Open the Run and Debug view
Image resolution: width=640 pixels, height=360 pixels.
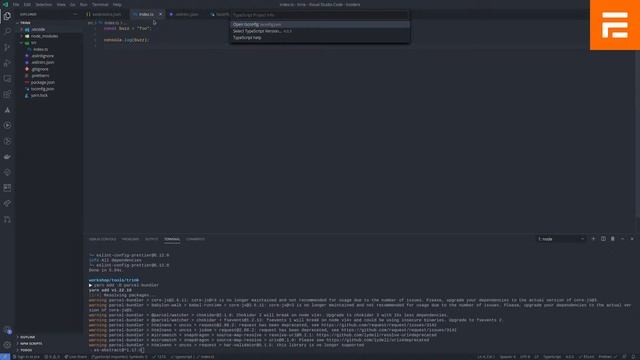coord(7,63)
